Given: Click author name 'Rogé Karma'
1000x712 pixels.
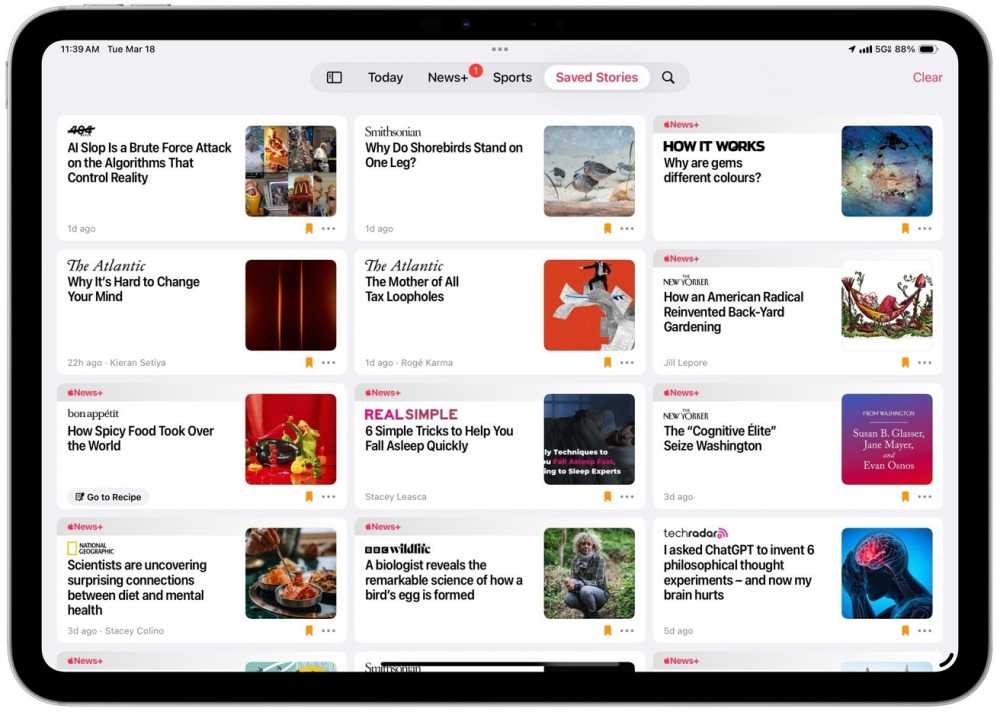Looking at the screenshot, I should [x=427, y=362].
